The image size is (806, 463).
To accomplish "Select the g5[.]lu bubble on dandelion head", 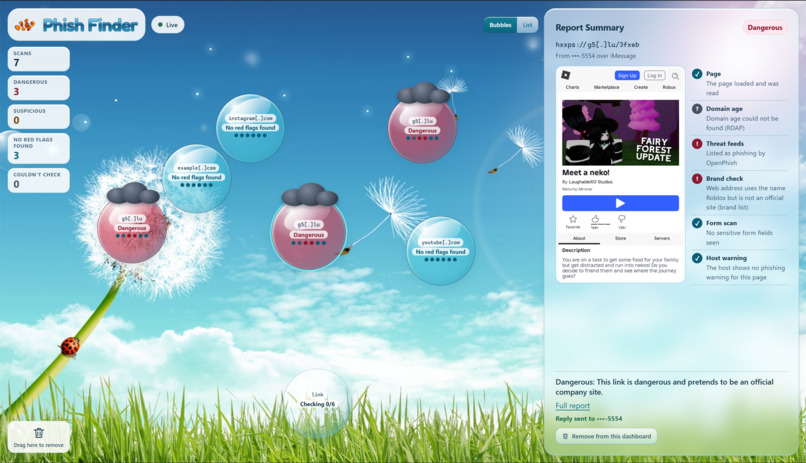I will point(132,230).
